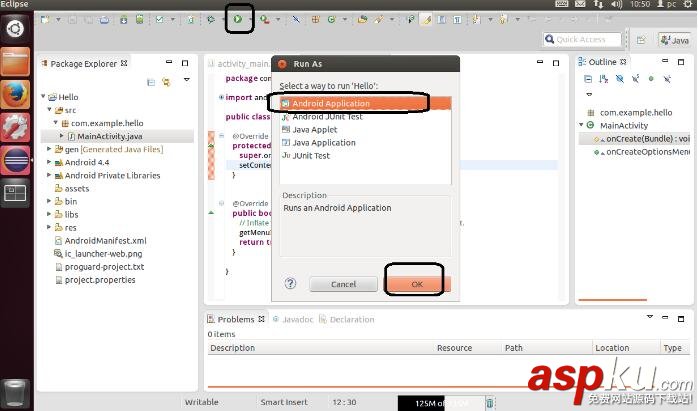Toggle Mark Occurrences highlighter toolbar icon
The height and width of the screenshot is (411, 698).
point(426,20)
